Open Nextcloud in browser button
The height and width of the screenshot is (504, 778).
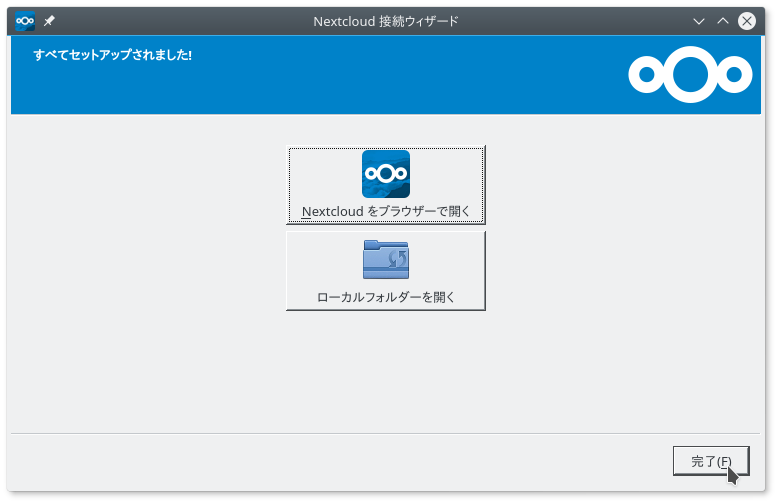click(386, 185)
